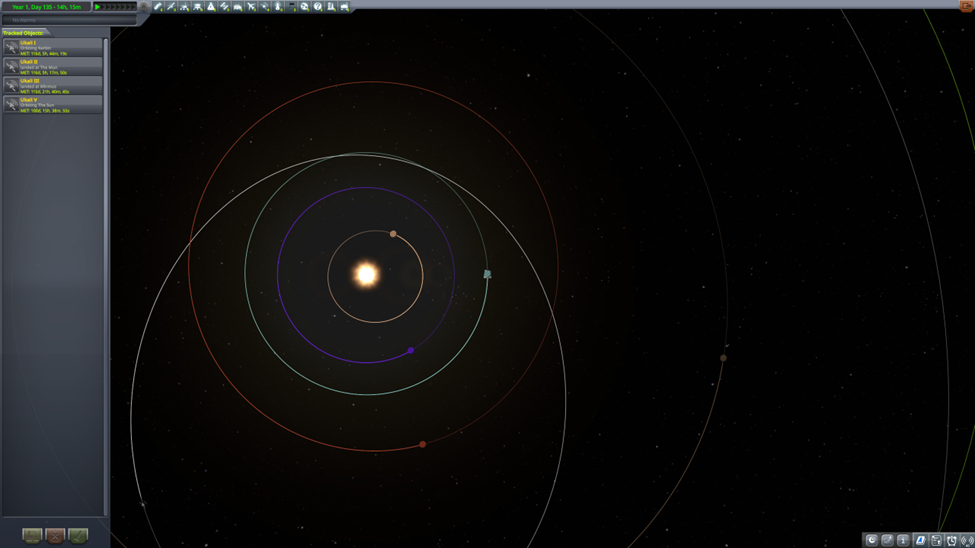This screenshot has height=548, width=975.
Task: Click the last filter icon in toolbar
Action: (344, 6)
